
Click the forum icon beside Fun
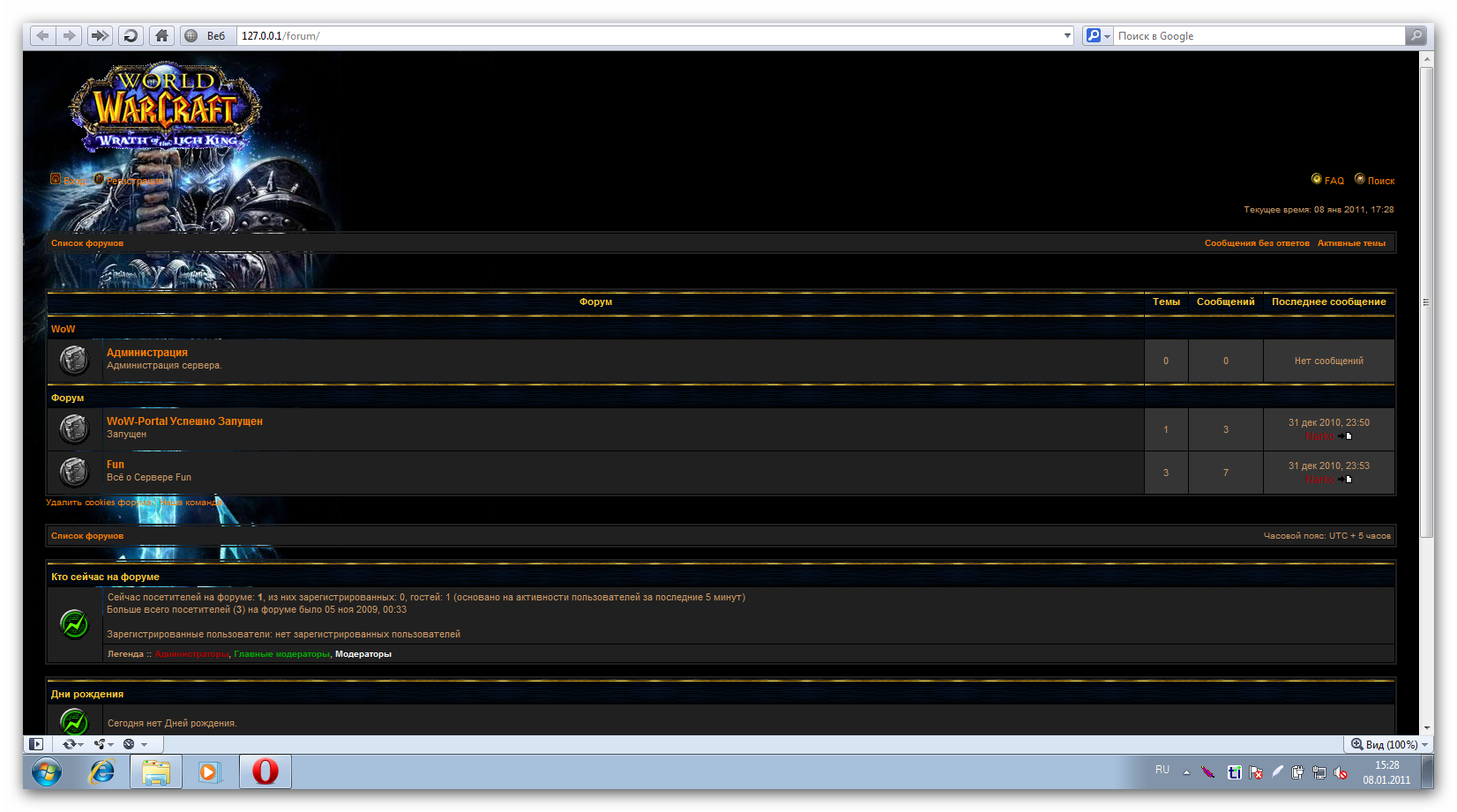[x=74, y=472]
